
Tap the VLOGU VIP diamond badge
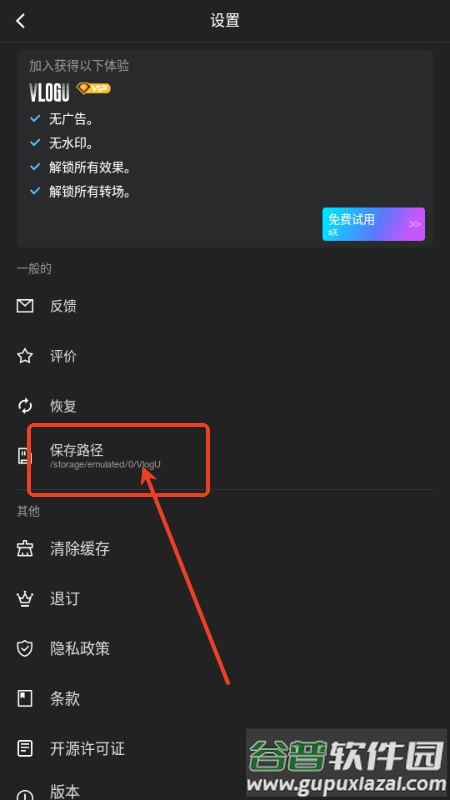(x=93, y=88)
